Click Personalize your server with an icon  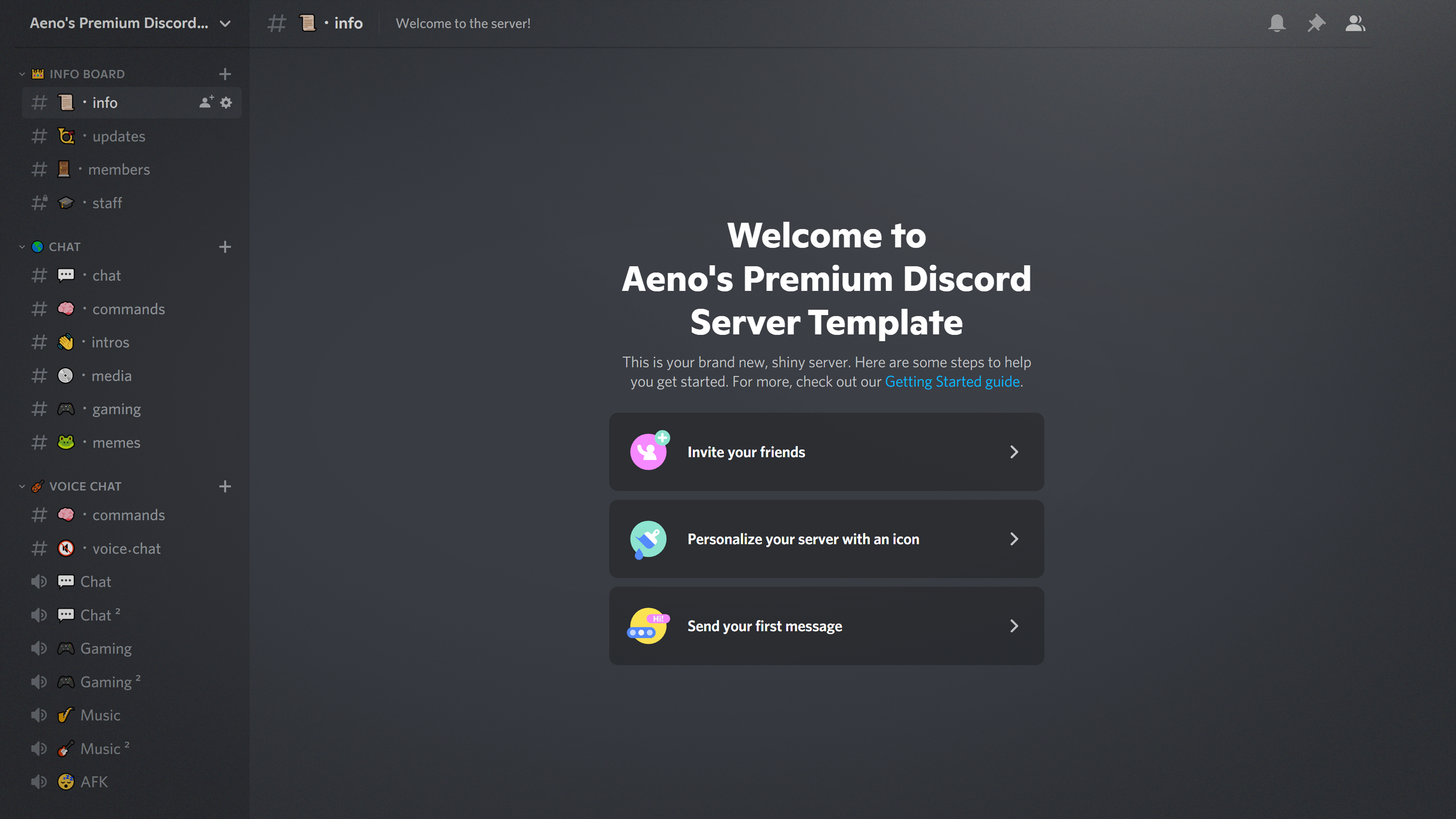tap(826, 539)
